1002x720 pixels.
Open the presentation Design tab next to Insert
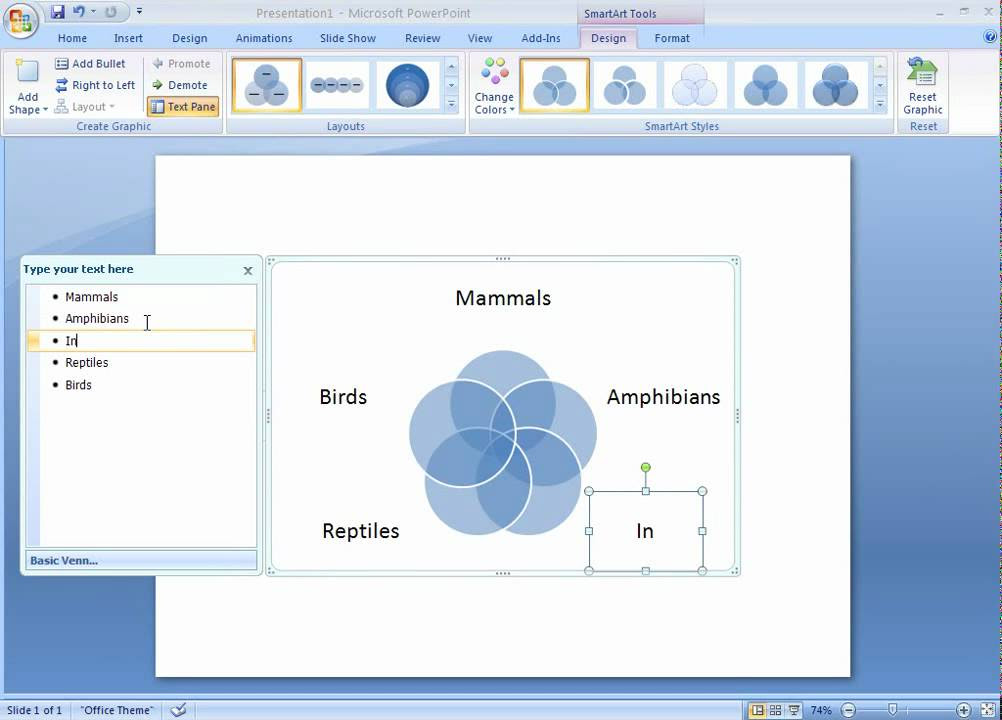tap(190, 38)
